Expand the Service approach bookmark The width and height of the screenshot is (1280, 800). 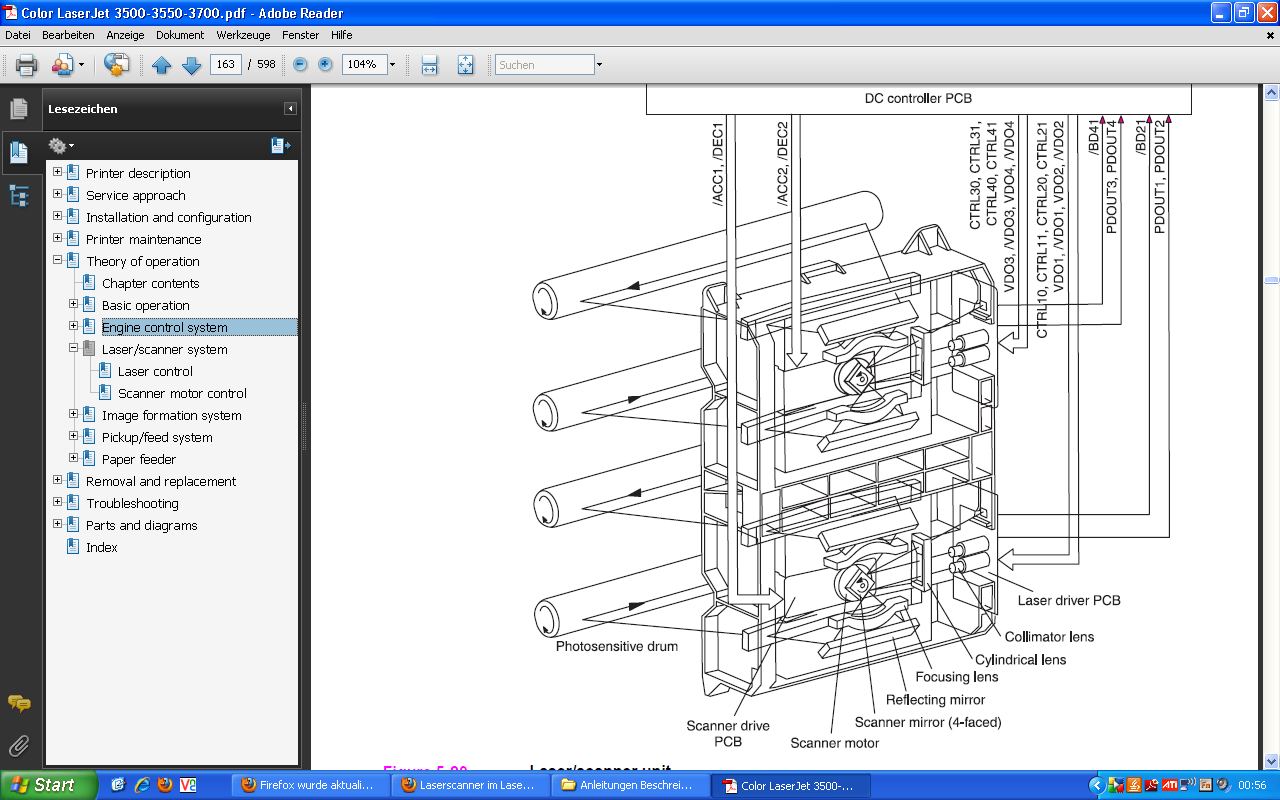pyautogui.click(x=57, y=194)
